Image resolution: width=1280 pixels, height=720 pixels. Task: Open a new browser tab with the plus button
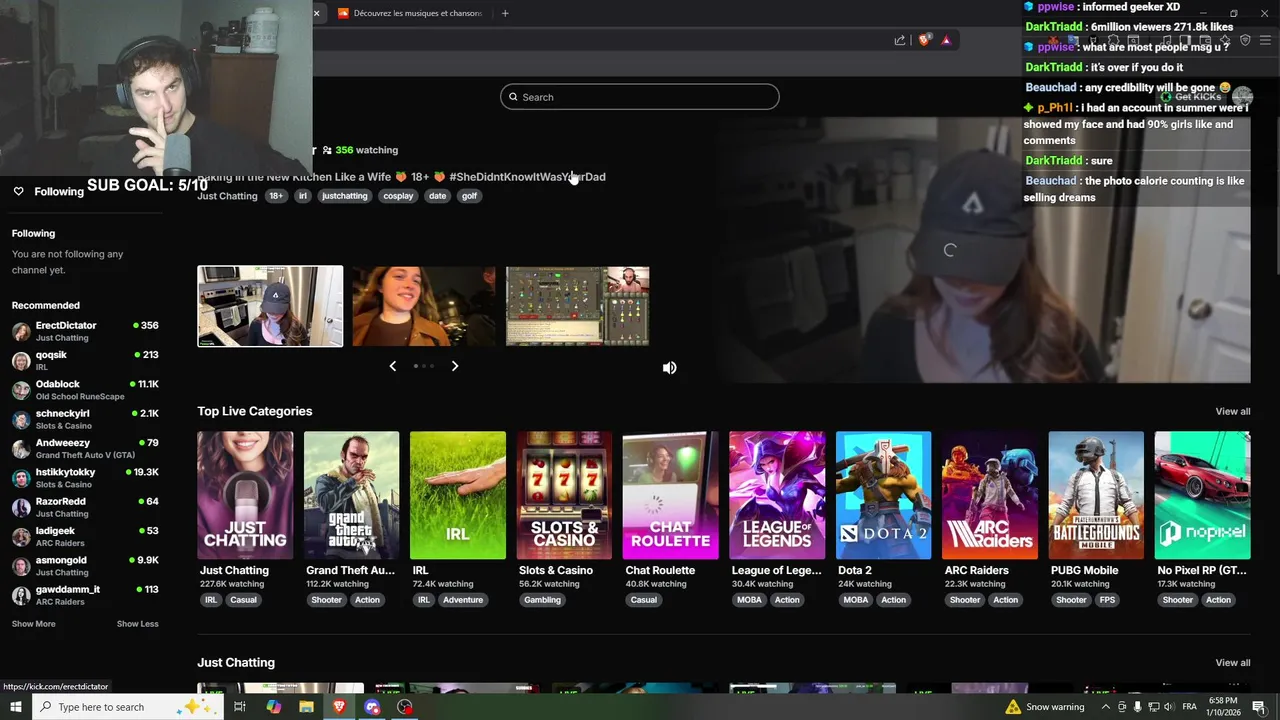point(505,13)
